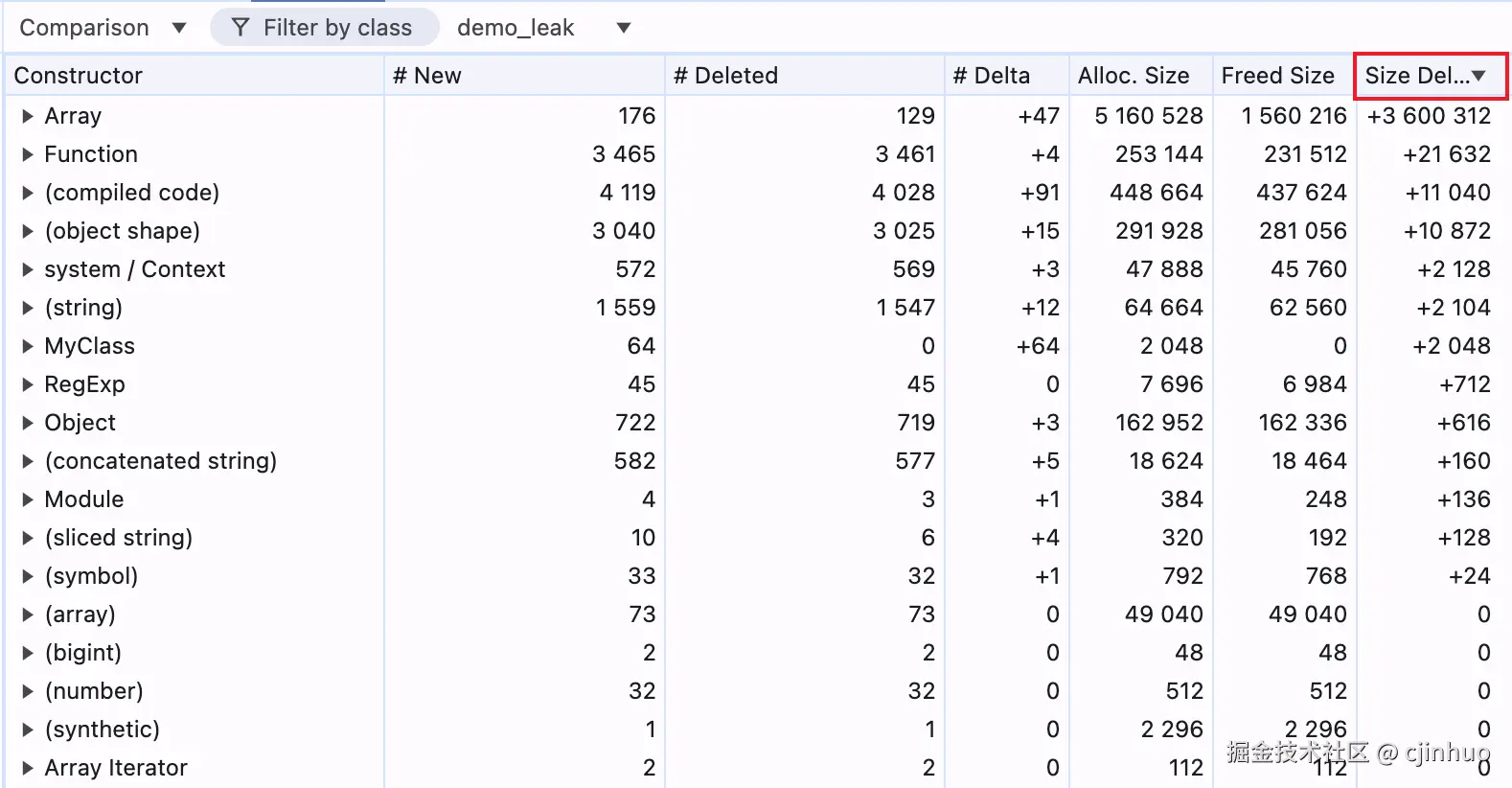1512x788 pixels.
Task: Click (string) alloc size 64 664
Action: pos(1163,308)
